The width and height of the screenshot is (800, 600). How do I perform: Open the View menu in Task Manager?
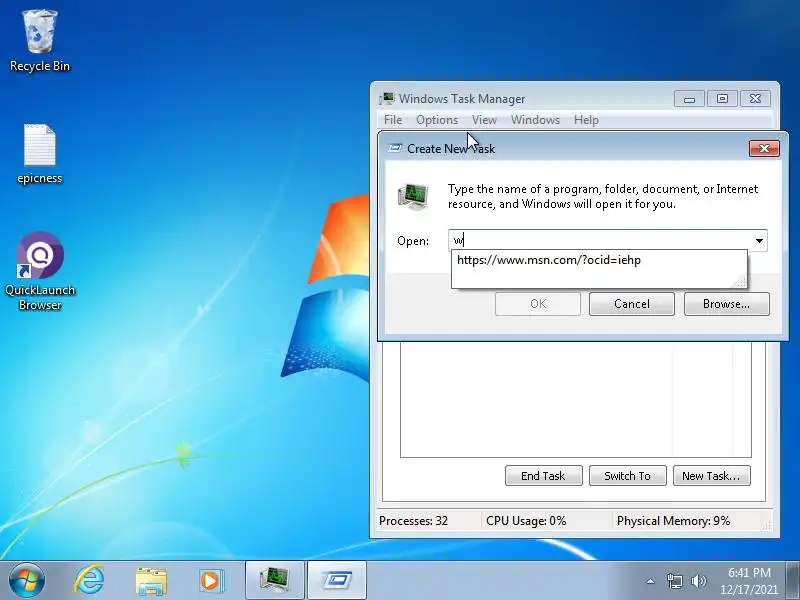click(x=484, y=120)
